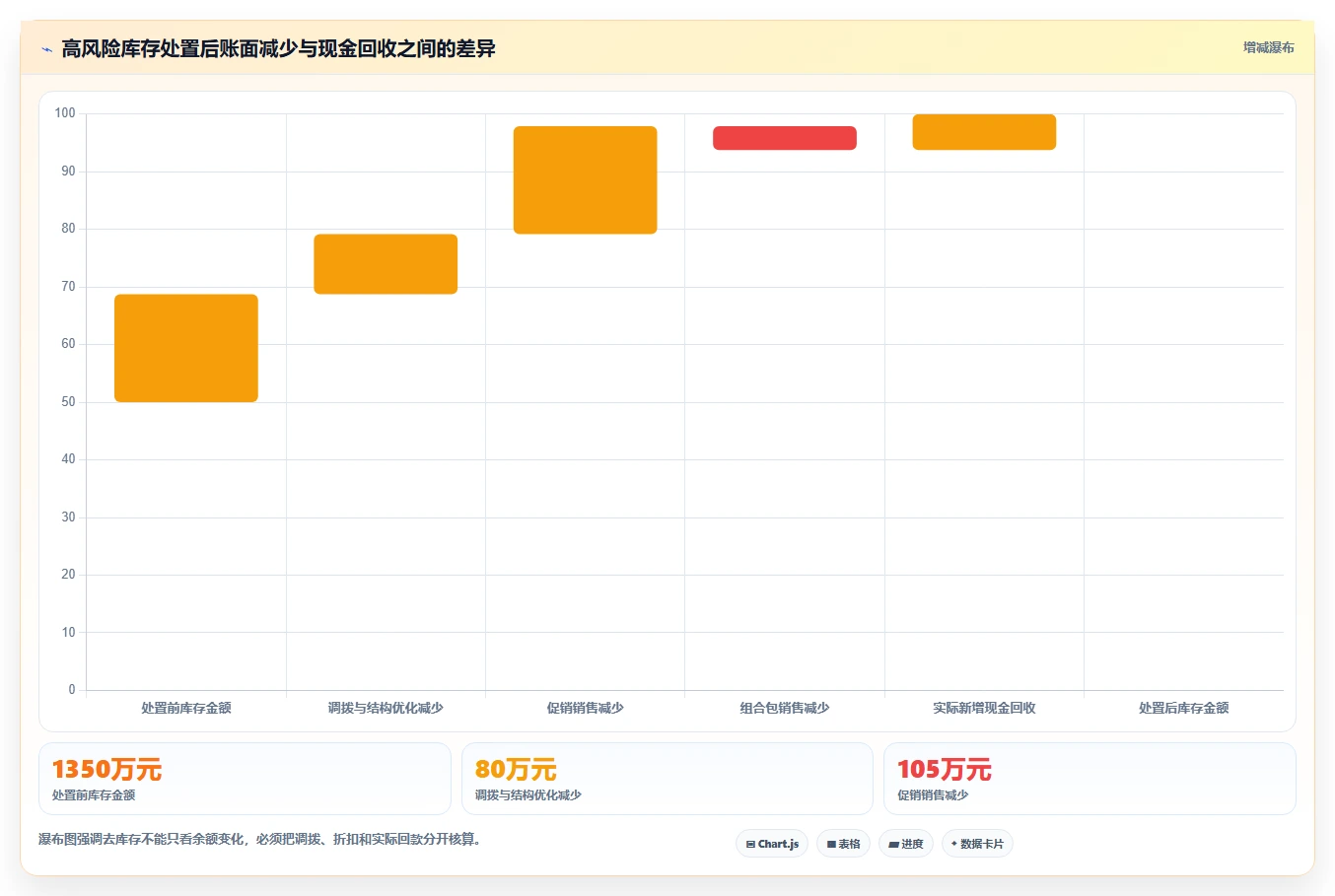Click the 处置前库存金额 waterfall bar
The width and height of the screenshot is (1335, 896).
186,348
